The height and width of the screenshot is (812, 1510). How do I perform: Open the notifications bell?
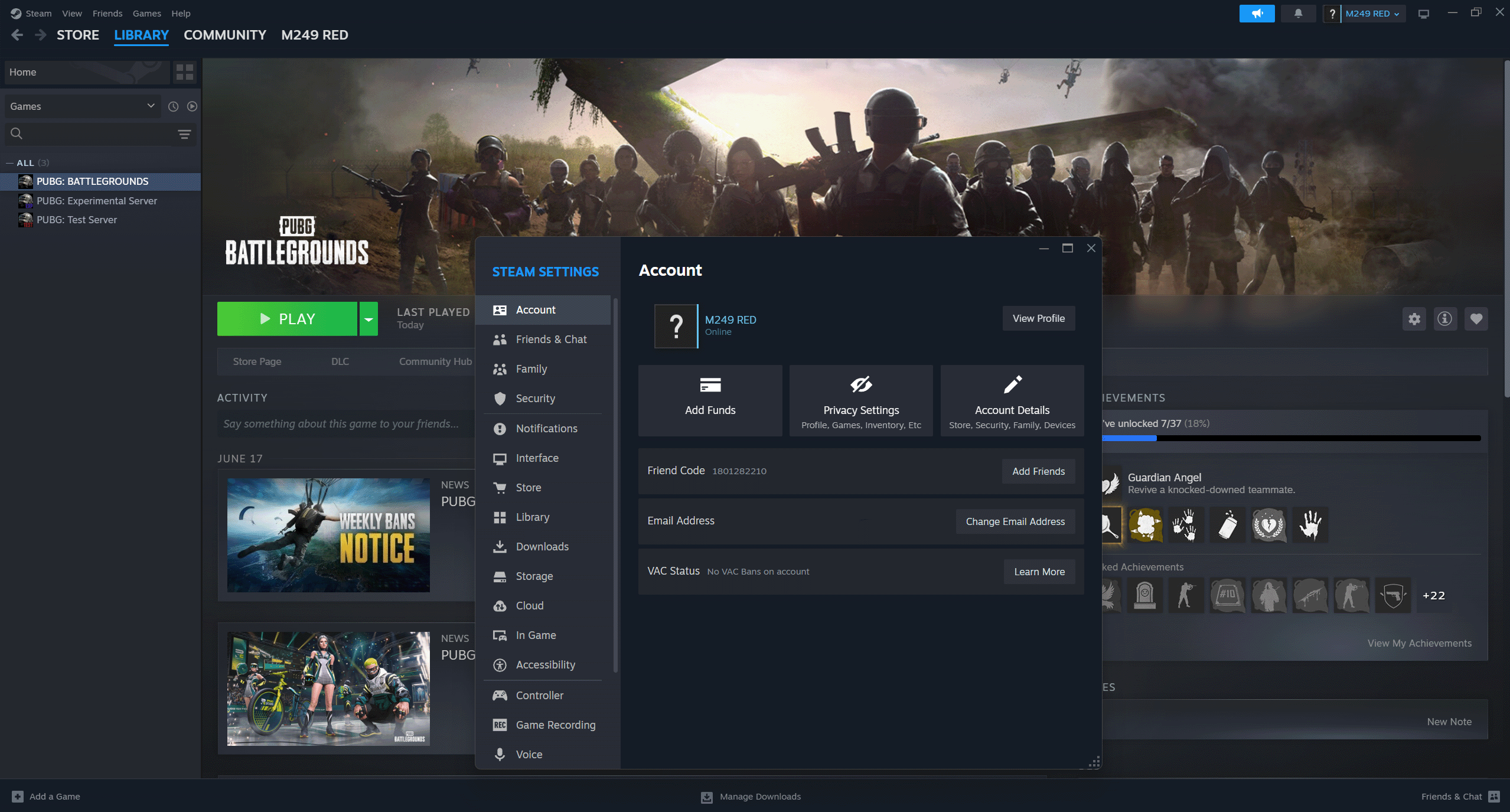[x=1298, y=13]
